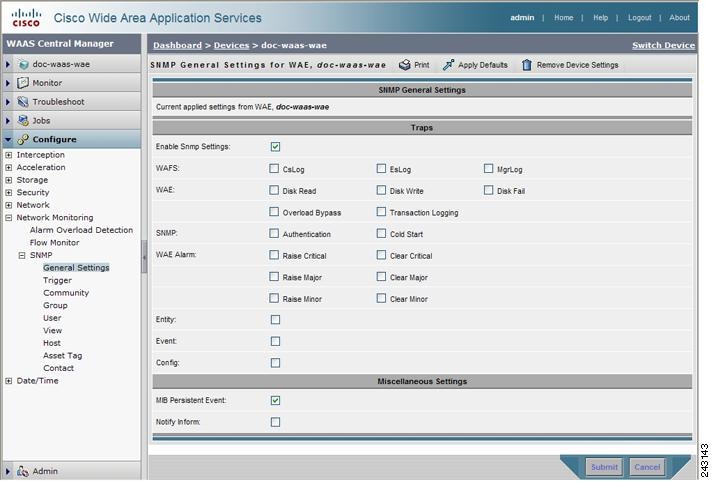Viewport: 712px width, 481px height.
Task: Click the Dashboard breadcrumb link
Action: click(177, 45)
